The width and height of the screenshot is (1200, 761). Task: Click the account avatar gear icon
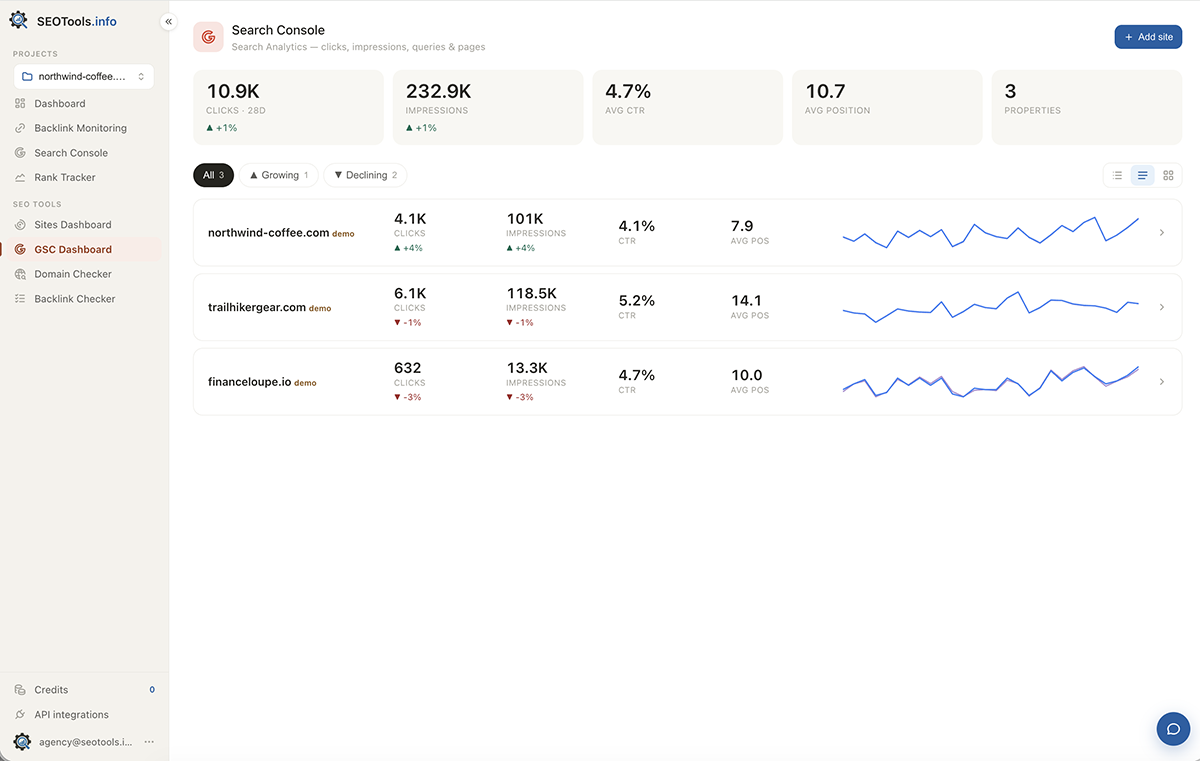point(22,741)
